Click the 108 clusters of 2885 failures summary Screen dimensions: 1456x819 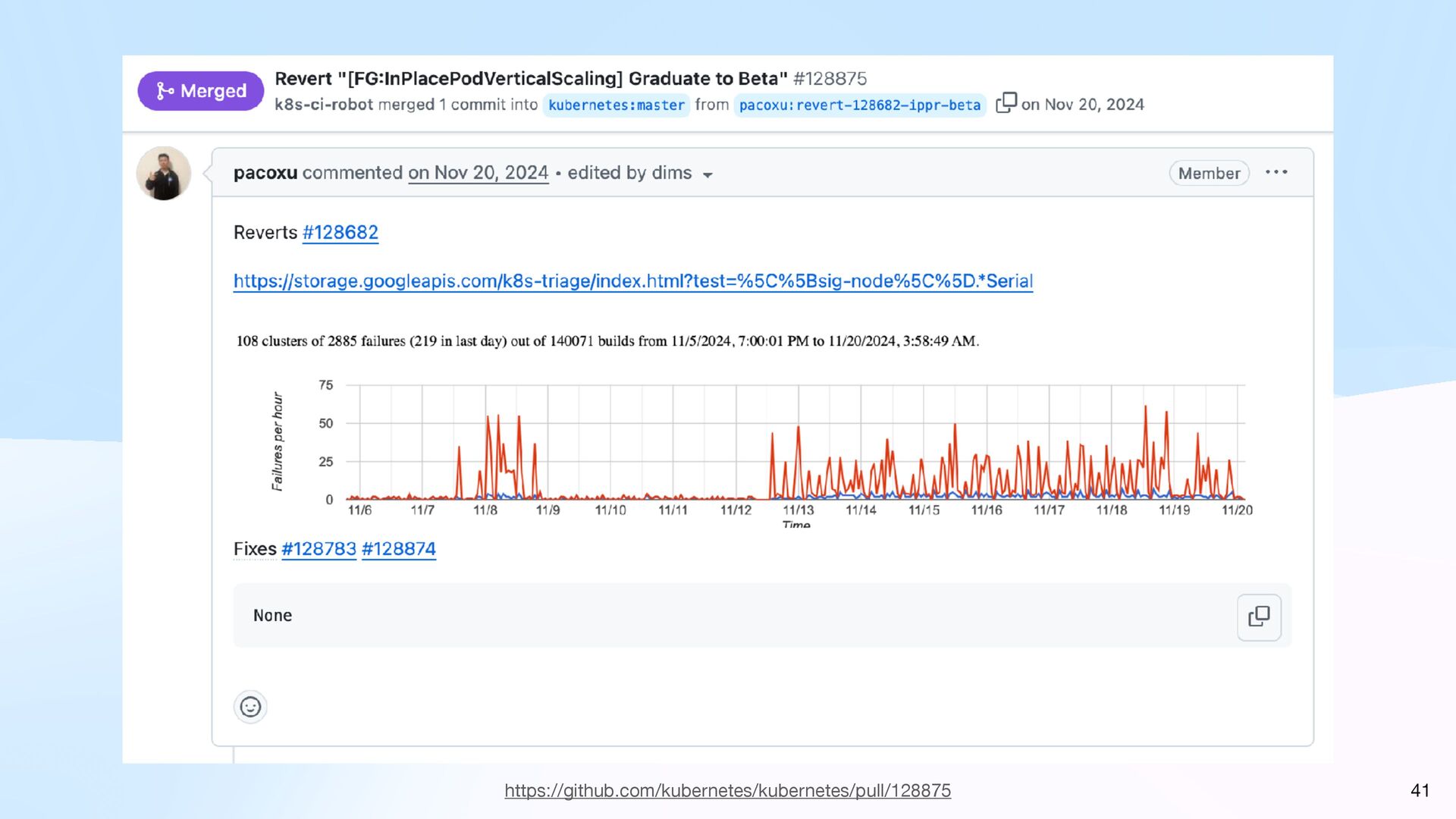tap(607, 341)
